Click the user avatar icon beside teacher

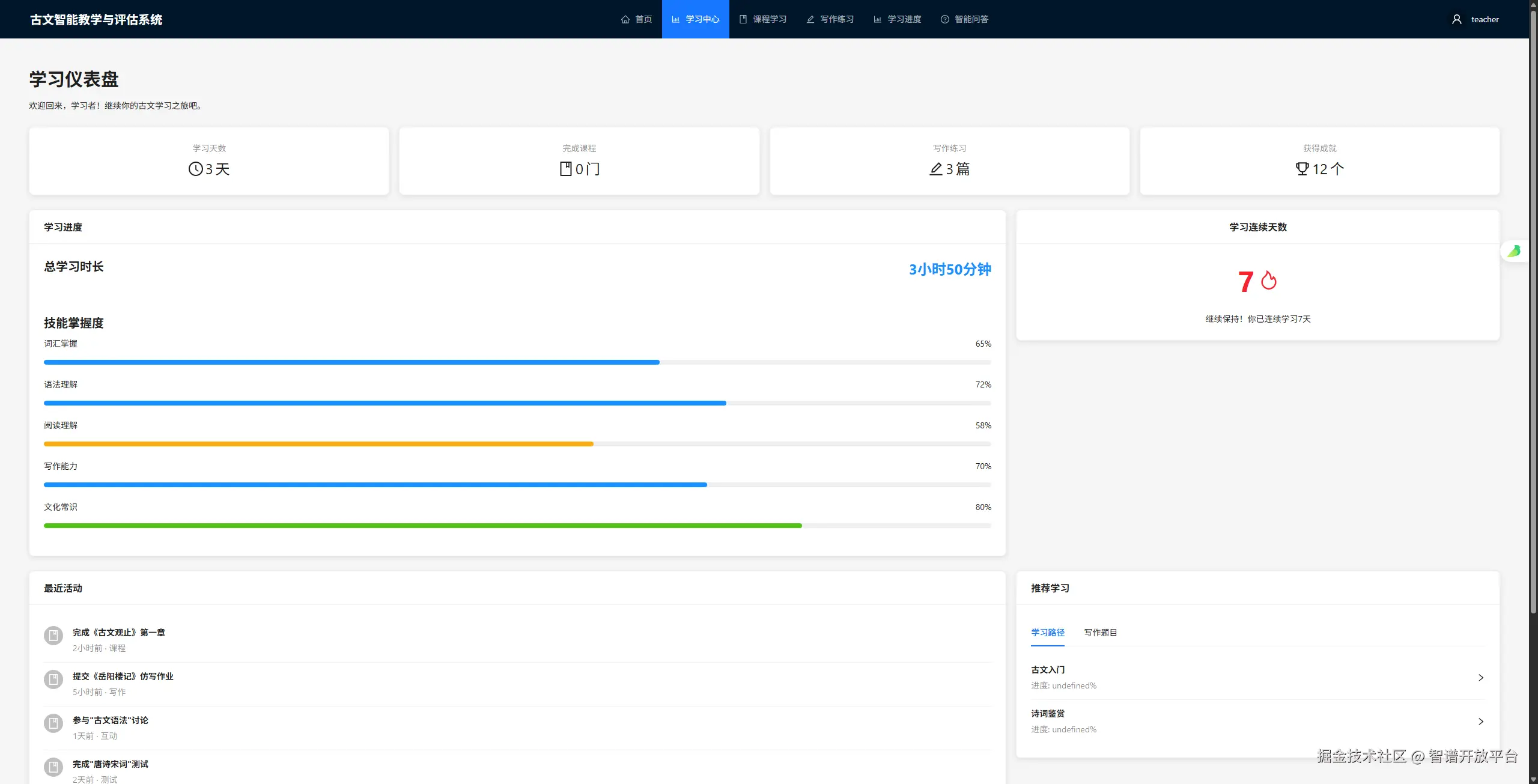(1456, 19)
